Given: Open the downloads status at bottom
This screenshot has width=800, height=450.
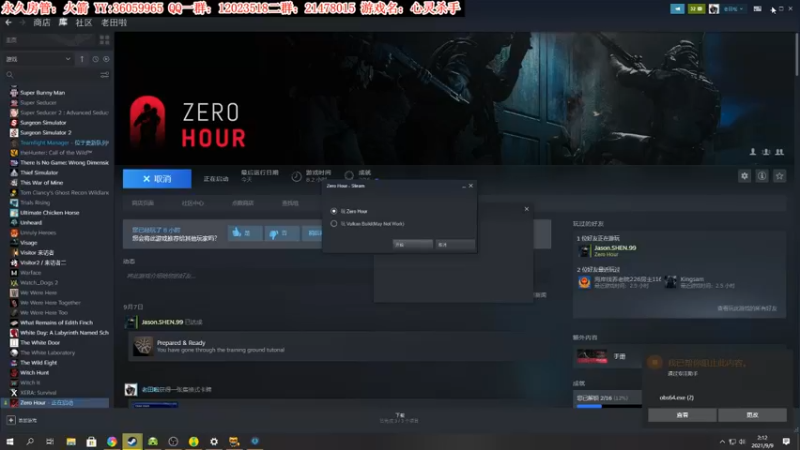Looking at the screenshot, I should (x=399, y=418).
